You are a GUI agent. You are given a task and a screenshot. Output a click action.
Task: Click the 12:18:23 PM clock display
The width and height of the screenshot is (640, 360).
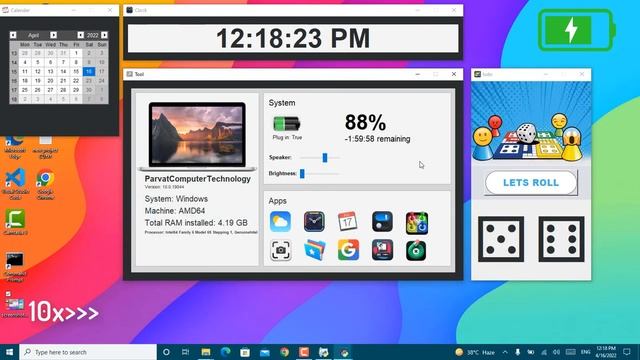[x=293, y=38]
